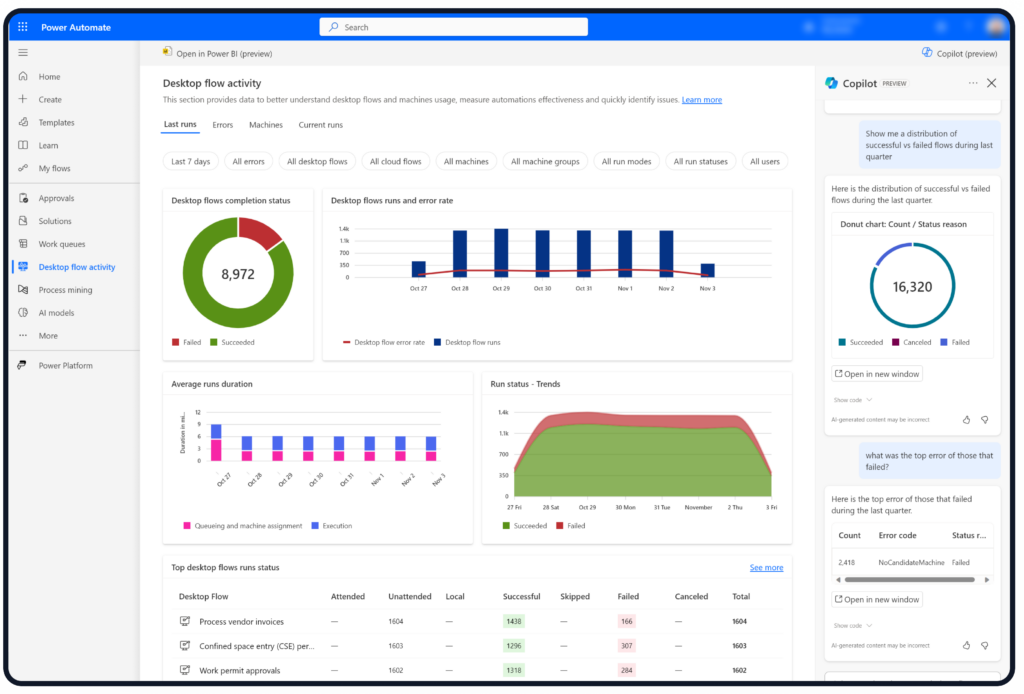Click successful count 1438 cell
The image size is (1024, 694).
click(513, 621)
